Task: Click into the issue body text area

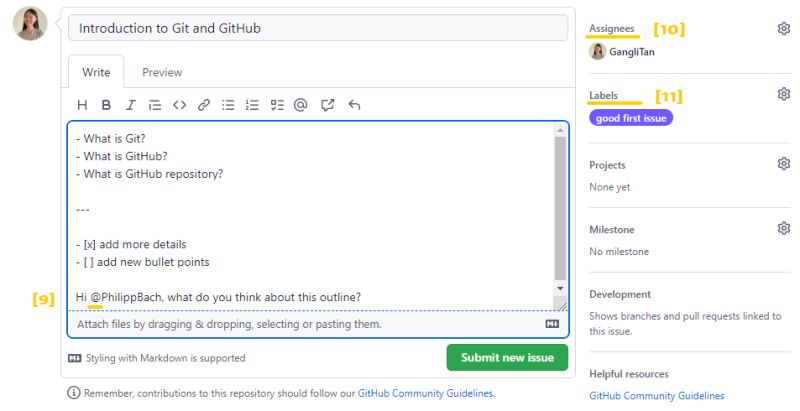Action: click(310, 216)
